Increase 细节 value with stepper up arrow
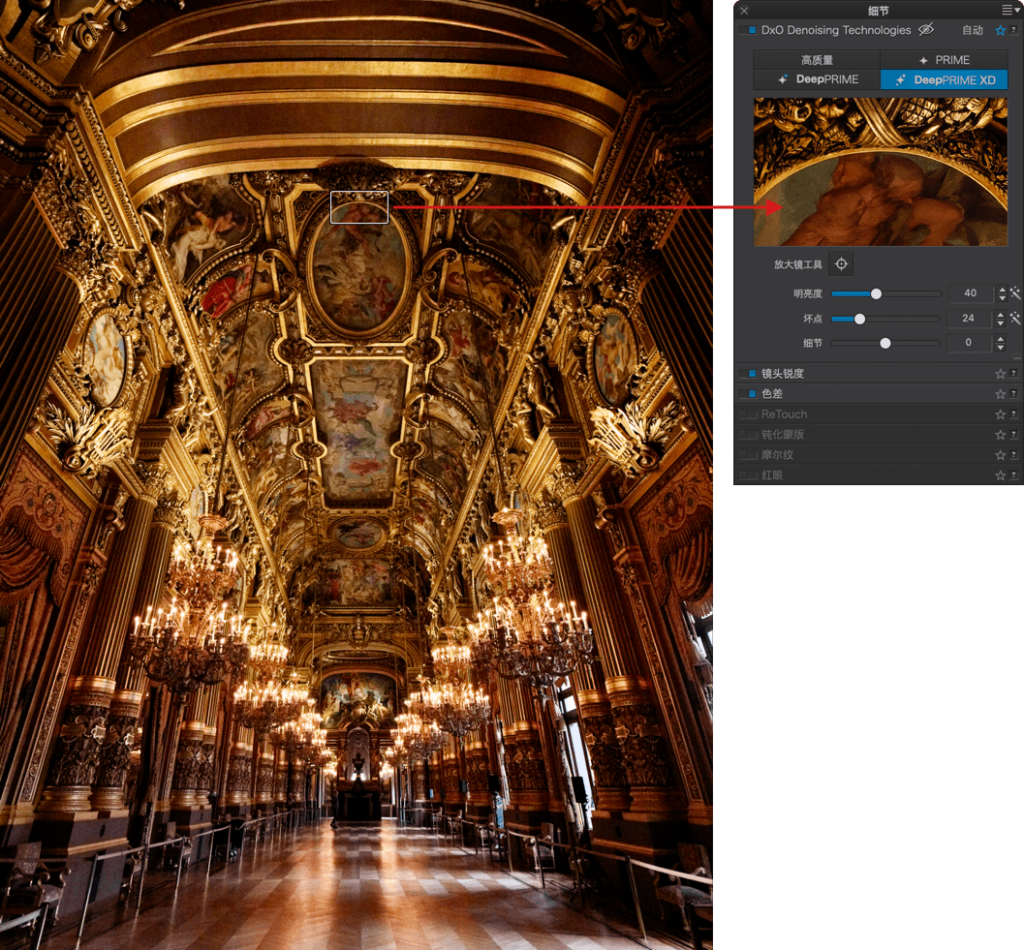This screenshot has height=950, width=1024. (x=1000, y=338)
